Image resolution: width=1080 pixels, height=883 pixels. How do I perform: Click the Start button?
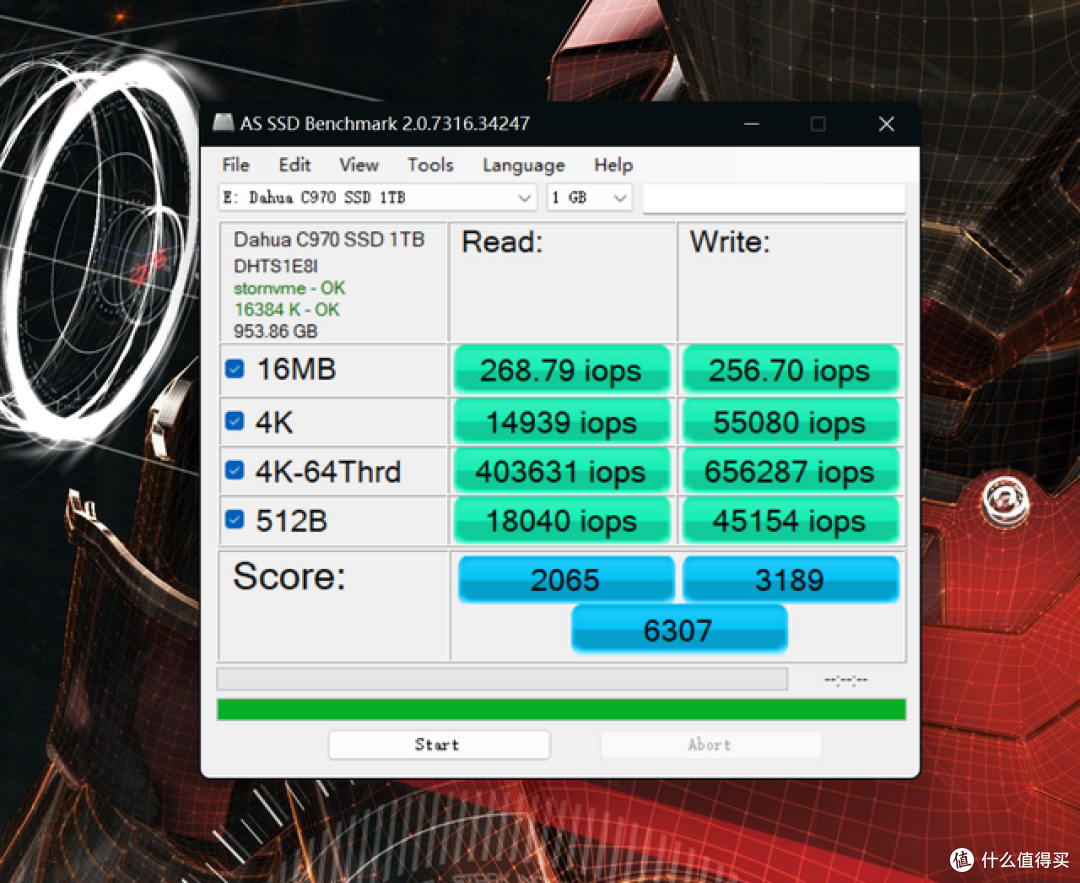click(x=439, y=745)
